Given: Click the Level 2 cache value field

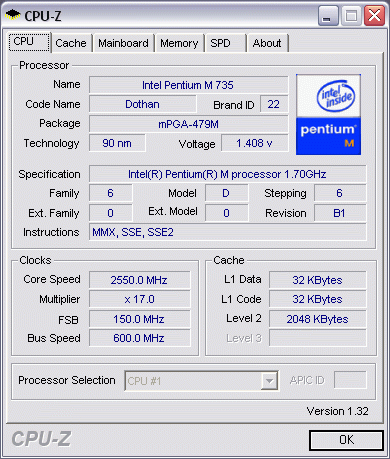Looking at the screenshot, I should tap(317, 319).
